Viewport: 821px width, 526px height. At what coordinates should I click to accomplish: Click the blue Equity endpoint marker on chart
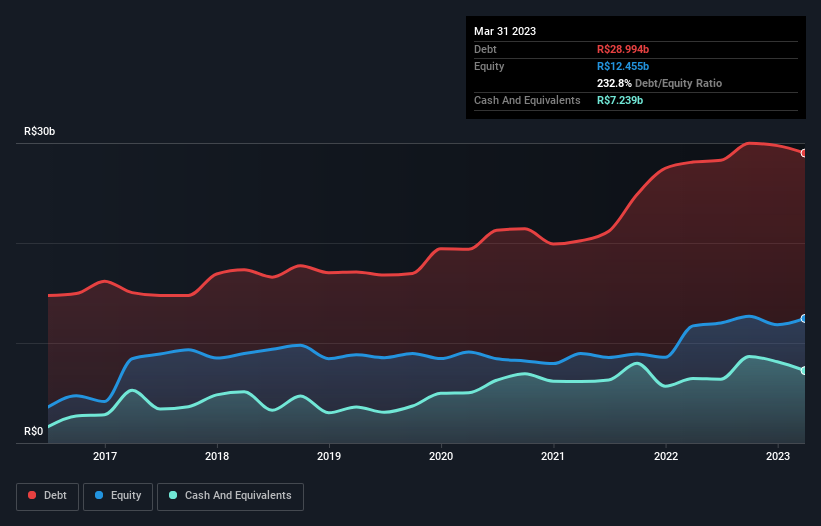click(x=804, y=318)
